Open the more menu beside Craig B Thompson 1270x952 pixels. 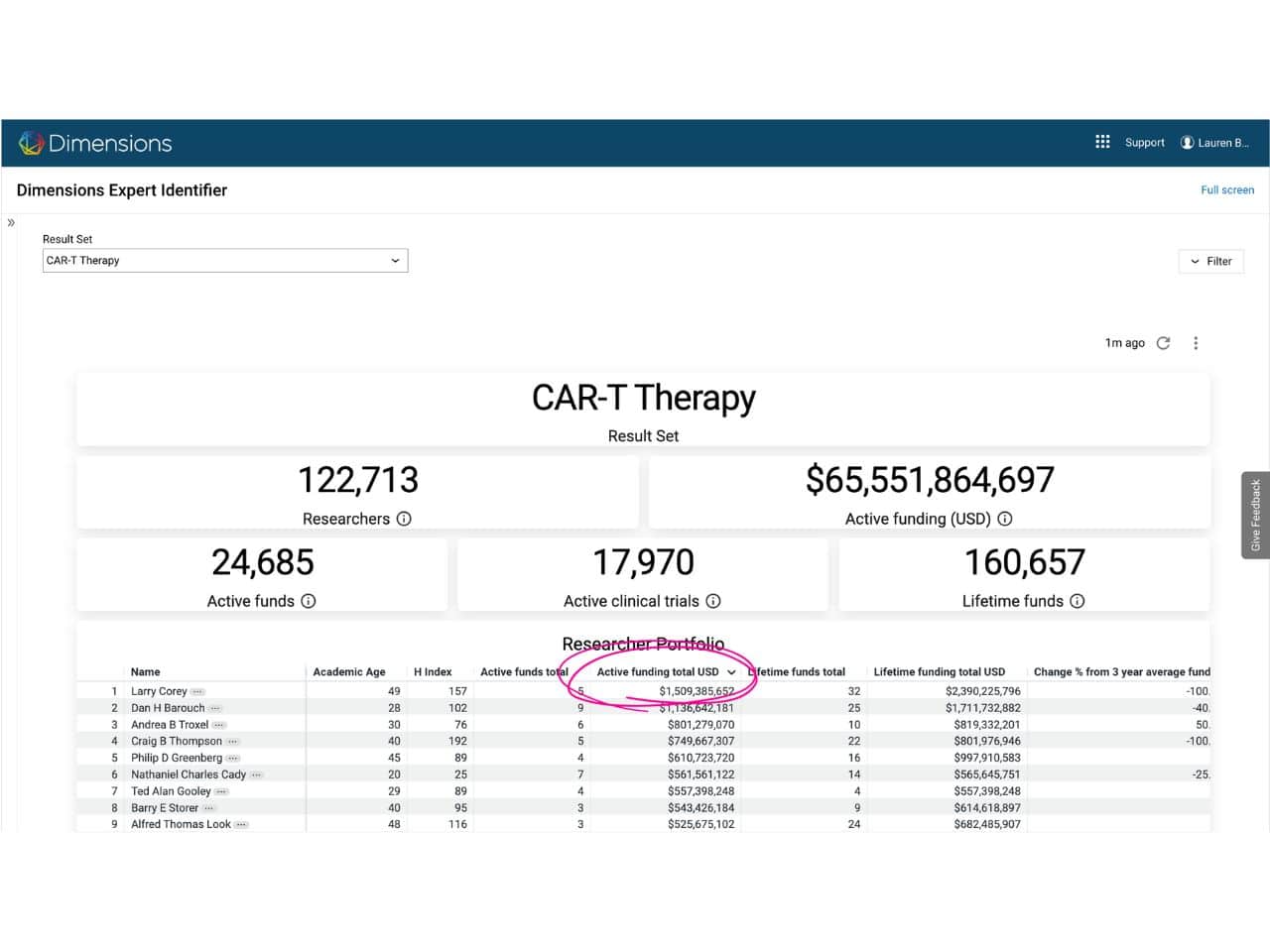pyautogui.click(x=233, y=742)
